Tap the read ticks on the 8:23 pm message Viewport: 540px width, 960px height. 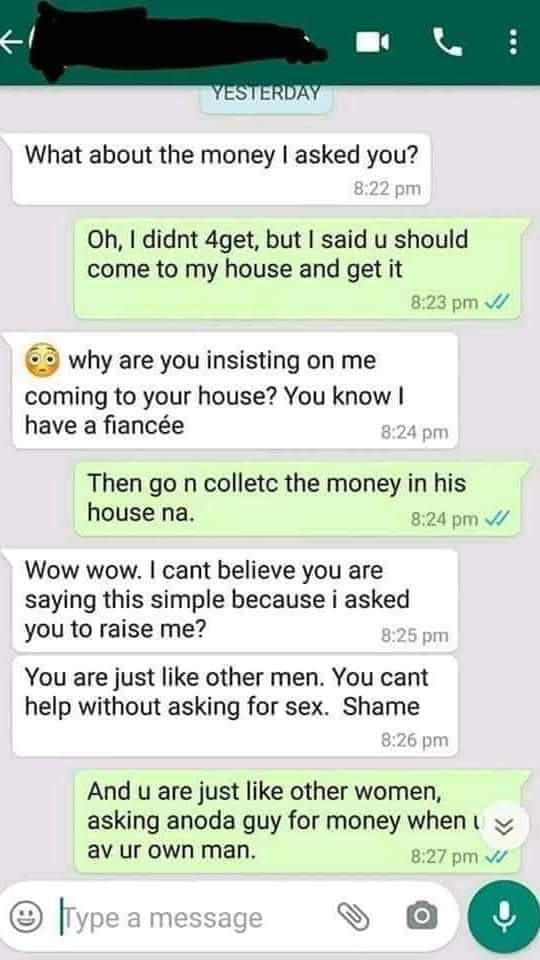(493, 303)
